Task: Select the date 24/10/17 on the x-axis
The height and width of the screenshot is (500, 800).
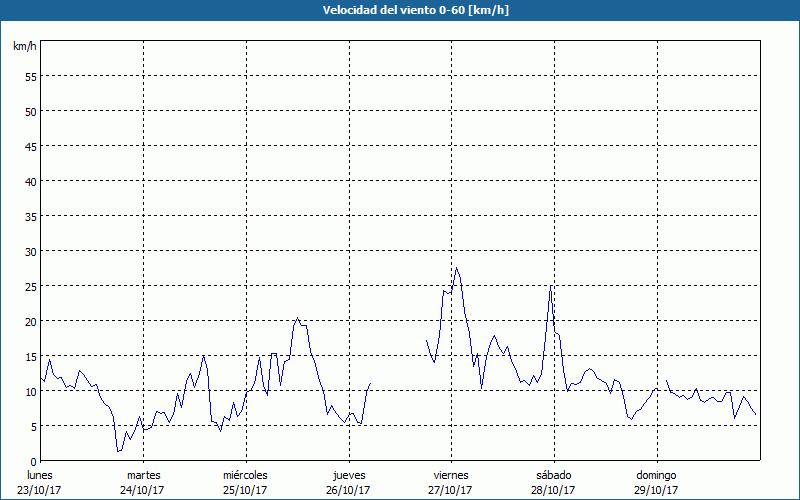Action: point(143,490)
